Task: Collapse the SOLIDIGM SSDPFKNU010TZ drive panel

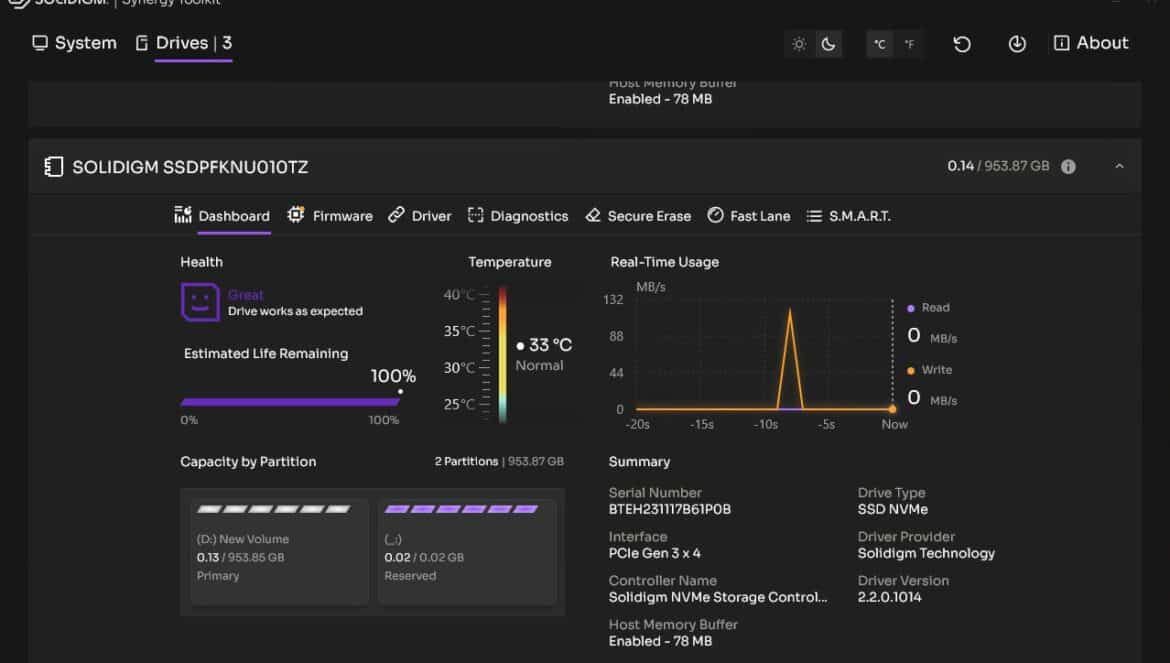Action: coord(1119,166)
